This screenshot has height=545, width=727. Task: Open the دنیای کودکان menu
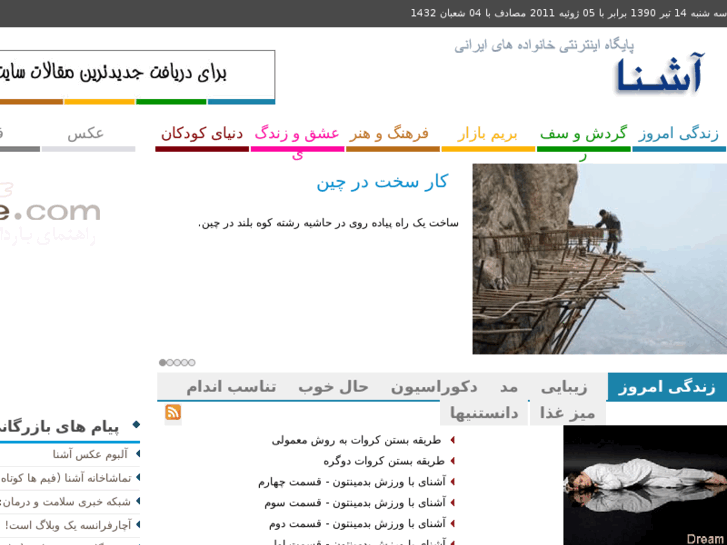[202, 134]
